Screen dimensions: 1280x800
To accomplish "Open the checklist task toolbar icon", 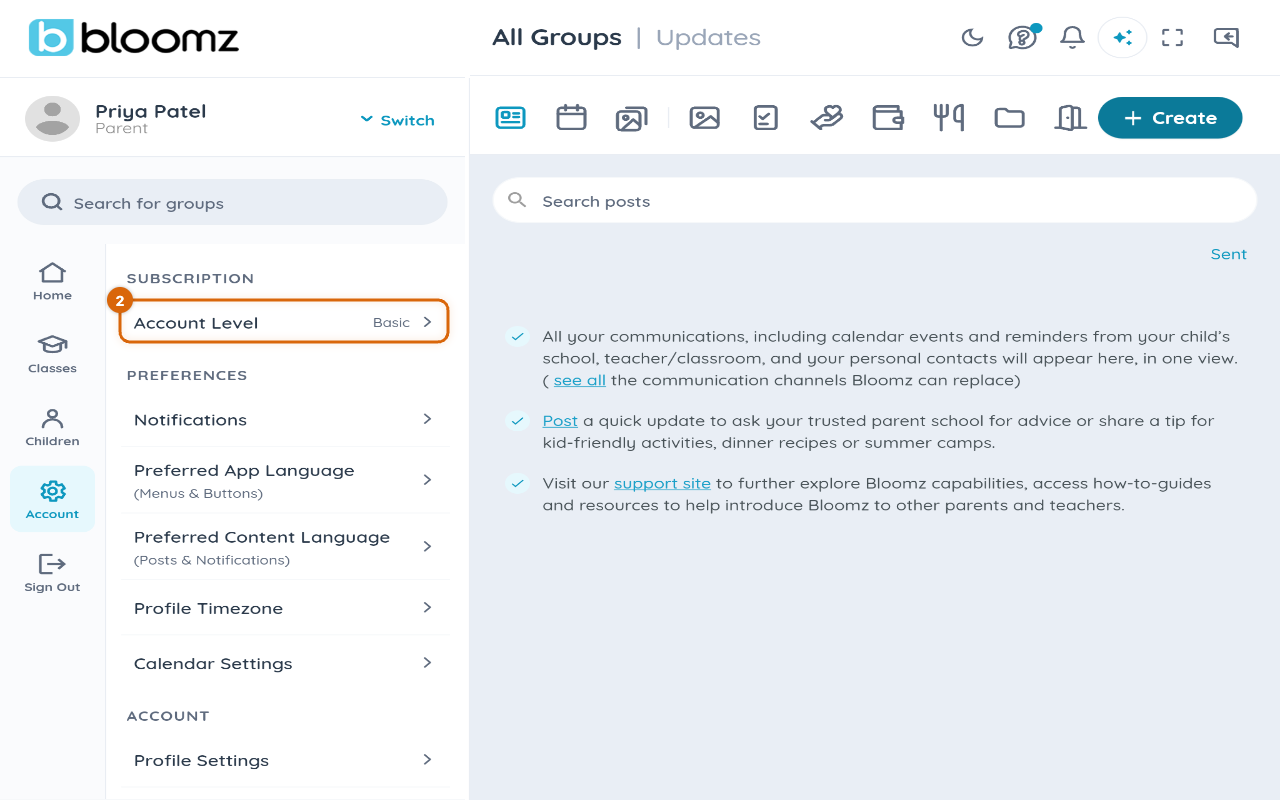I will (765, 118).
